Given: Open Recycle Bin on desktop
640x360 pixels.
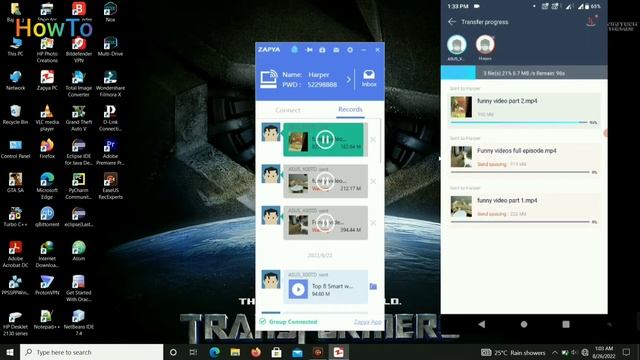Looking at the screenshot, I should (15, 114).
